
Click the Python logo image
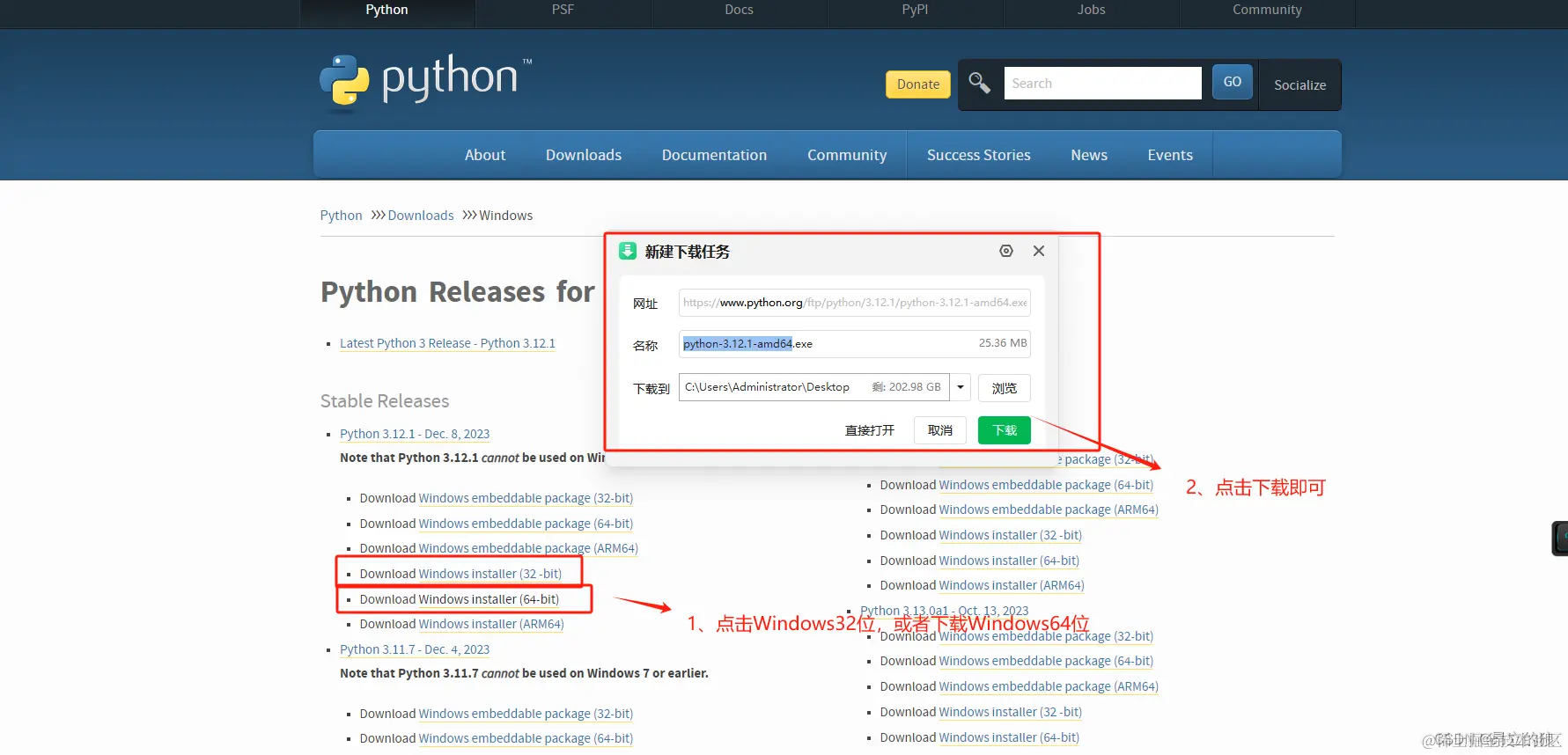pyautogui.click(x=426, y=82)
